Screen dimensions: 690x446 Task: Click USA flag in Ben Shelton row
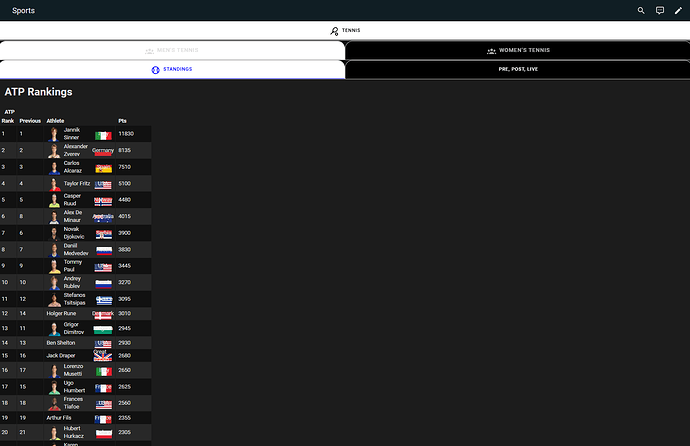coord(103,344)
